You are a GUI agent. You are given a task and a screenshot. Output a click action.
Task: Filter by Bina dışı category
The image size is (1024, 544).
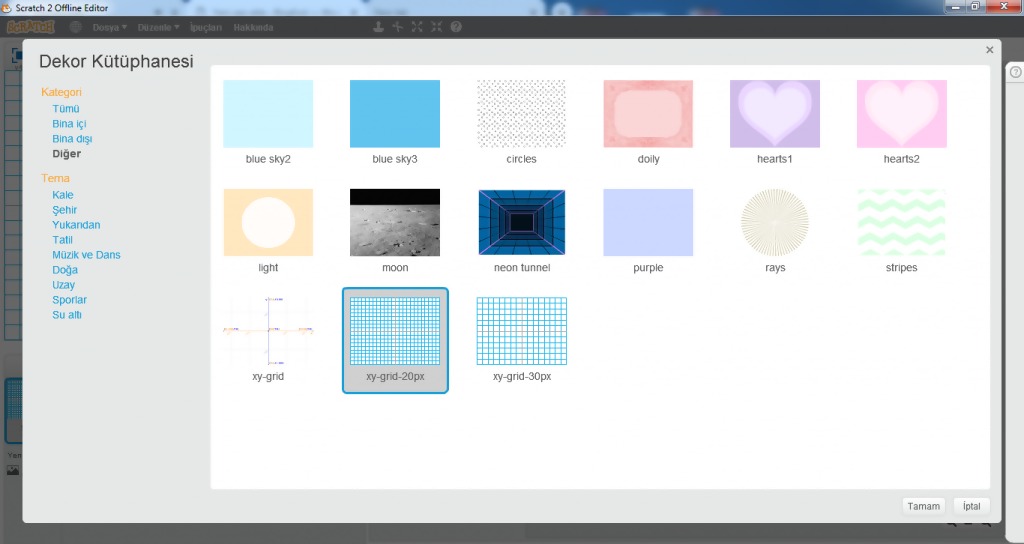click(72, 138)
